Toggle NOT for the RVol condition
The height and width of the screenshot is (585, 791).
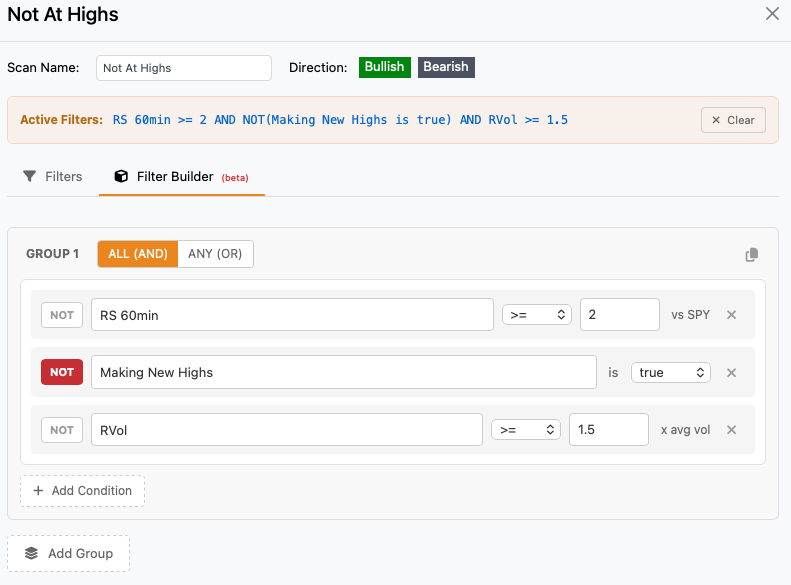(62, 430)
